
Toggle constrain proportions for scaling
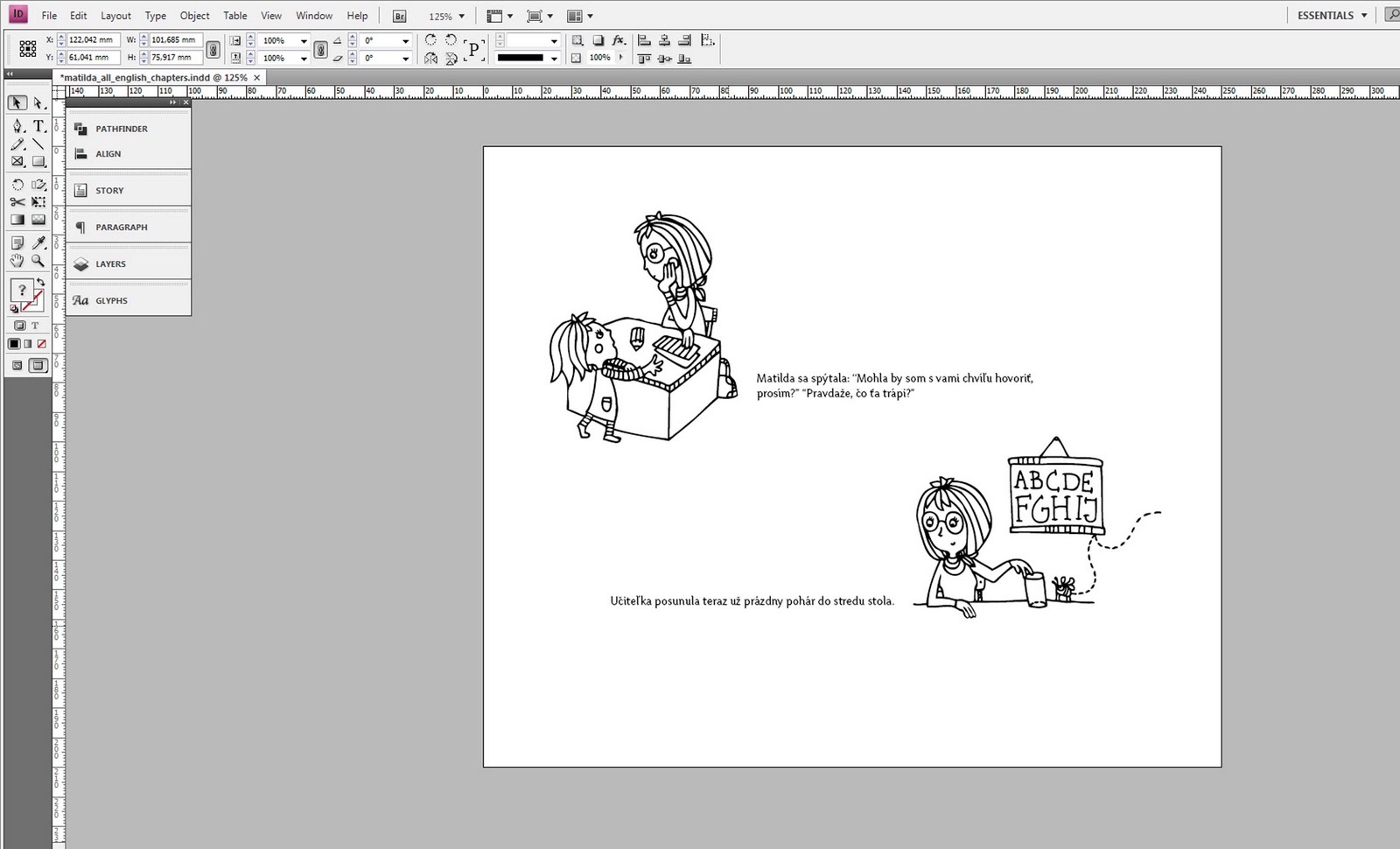pyautogui.click(x=321, y=49)
